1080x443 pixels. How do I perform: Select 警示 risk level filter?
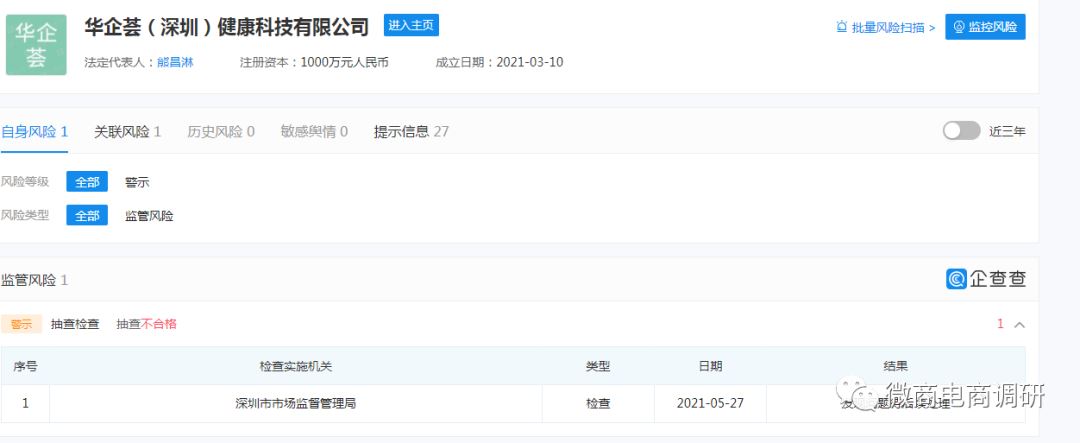[137, 183]
